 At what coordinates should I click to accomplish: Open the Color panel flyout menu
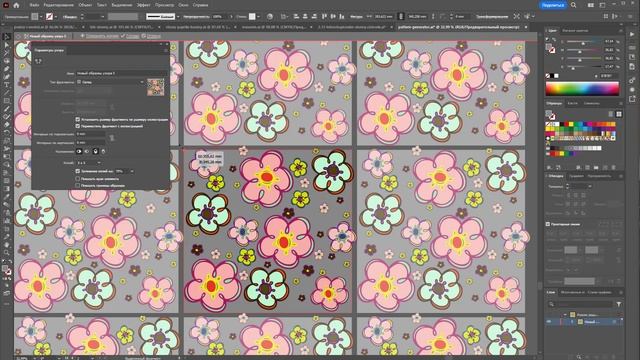coord(621,31)
